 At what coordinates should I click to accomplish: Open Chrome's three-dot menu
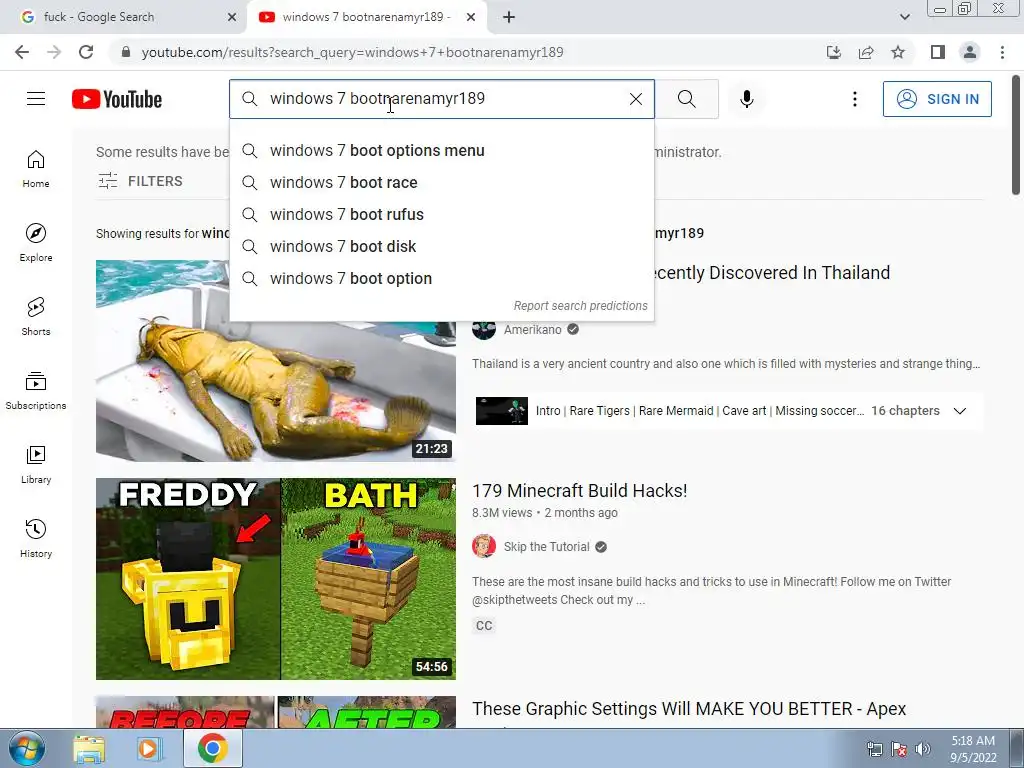click(x=1002, y=52)
